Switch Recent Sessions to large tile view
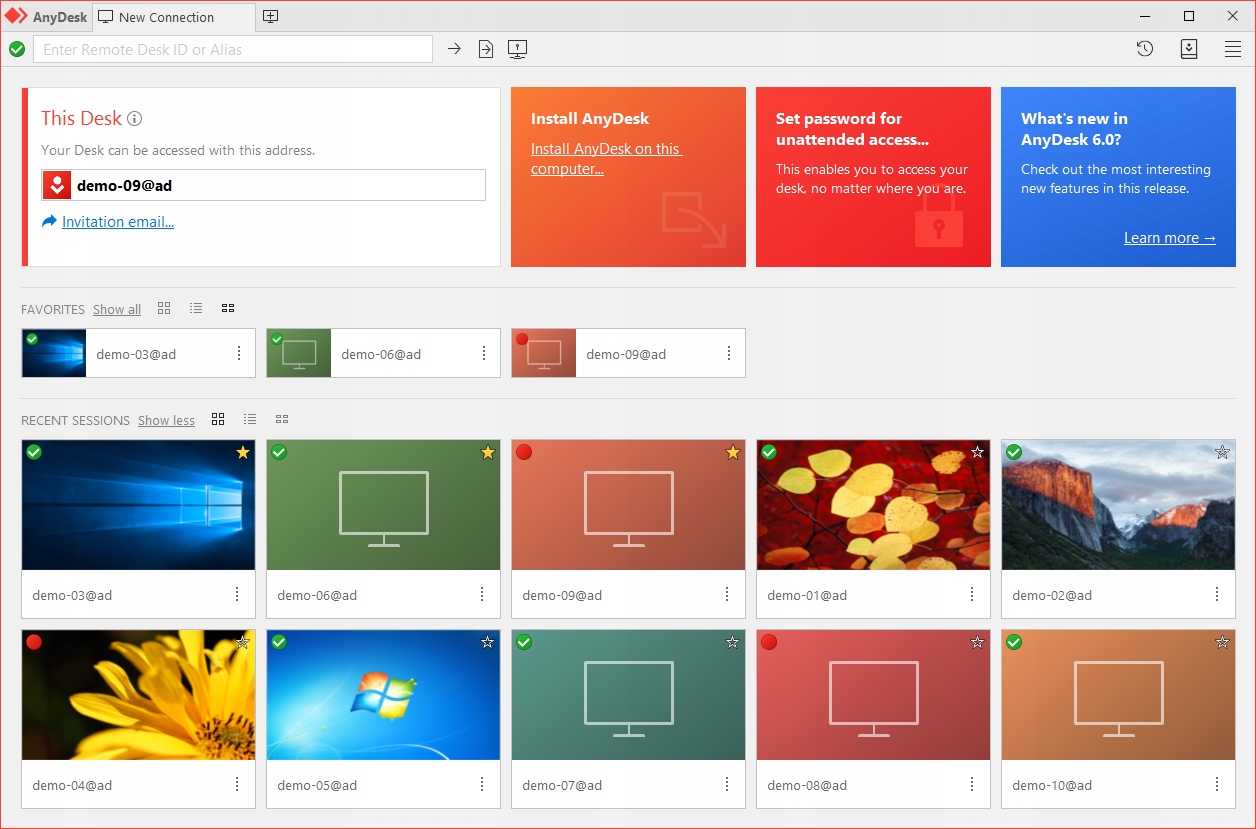Image resolution: width=1256 pixels, height=829 pixels. (x=218, y=420)
